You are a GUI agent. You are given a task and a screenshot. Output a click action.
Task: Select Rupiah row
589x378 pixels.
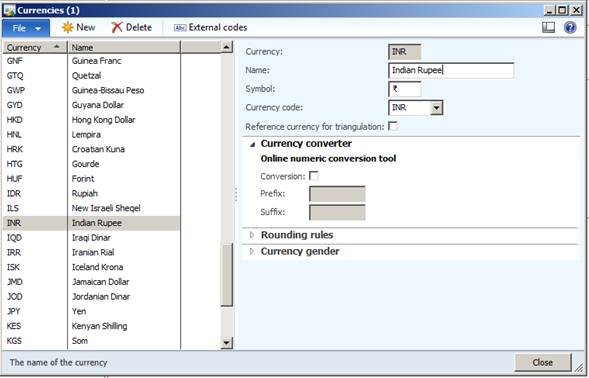pyautogui.click(x=92, y=194)
